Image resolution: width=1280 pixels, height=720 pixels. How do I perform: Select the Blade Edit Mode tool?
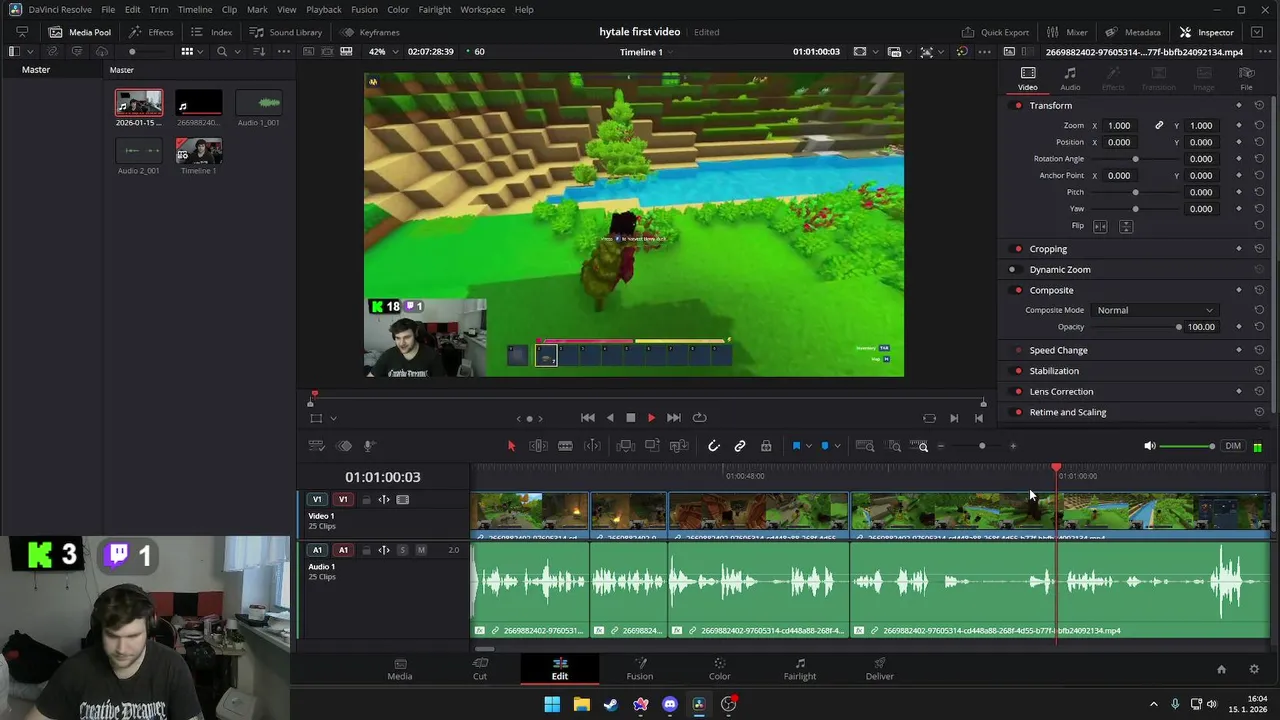coord(565,446)
